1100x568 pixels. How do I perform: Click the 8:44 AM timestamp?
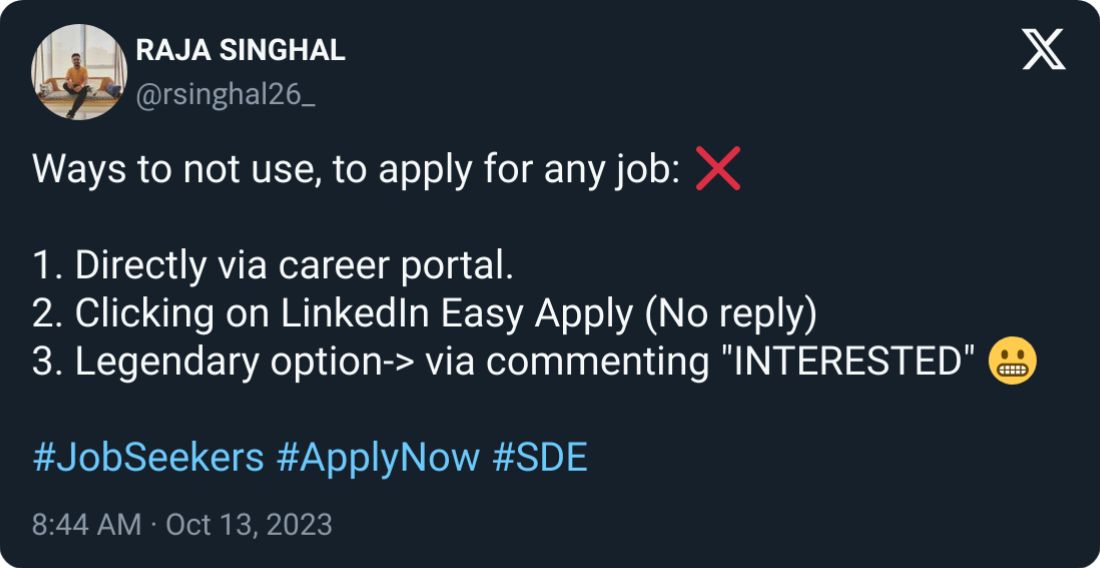point(86,525)
